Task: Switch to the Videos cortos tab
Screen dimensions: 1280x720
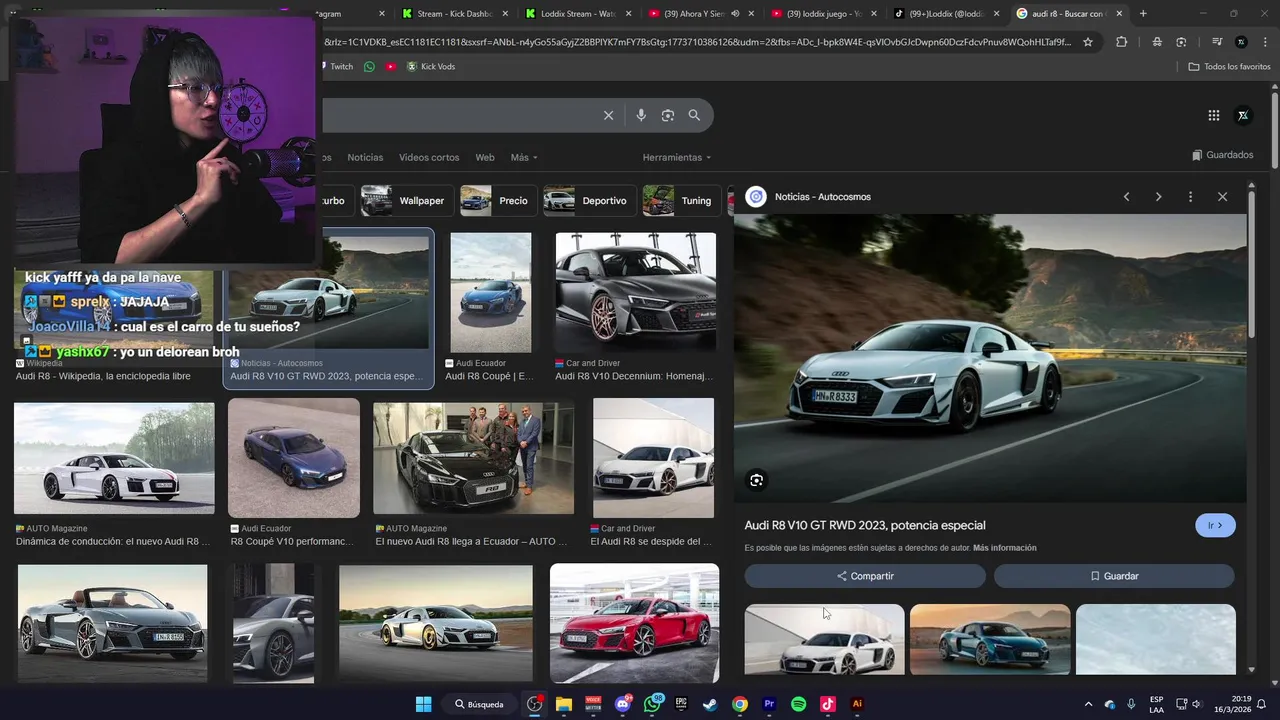Action: 429,158
